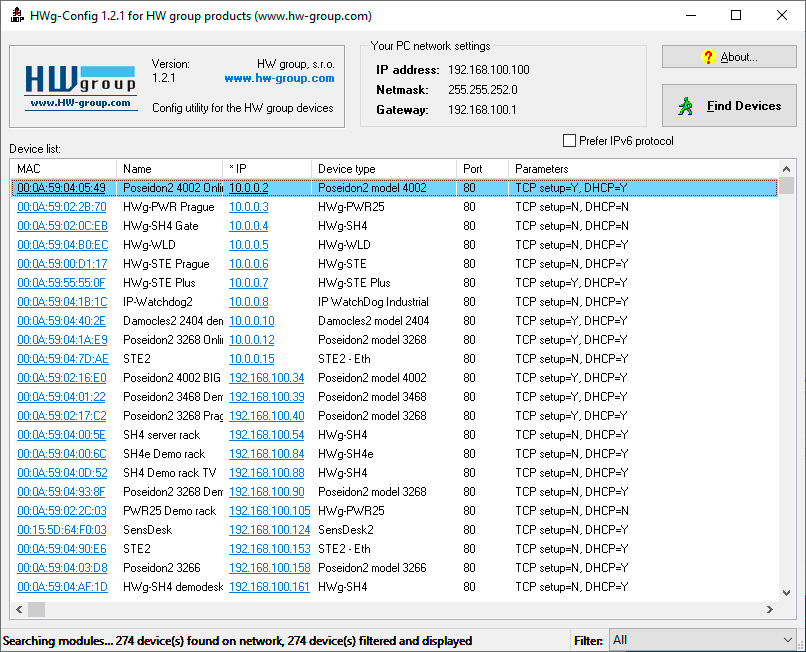
Task: Open MAC address 00:0A:59:04:7D:AE
Action: 63,359
